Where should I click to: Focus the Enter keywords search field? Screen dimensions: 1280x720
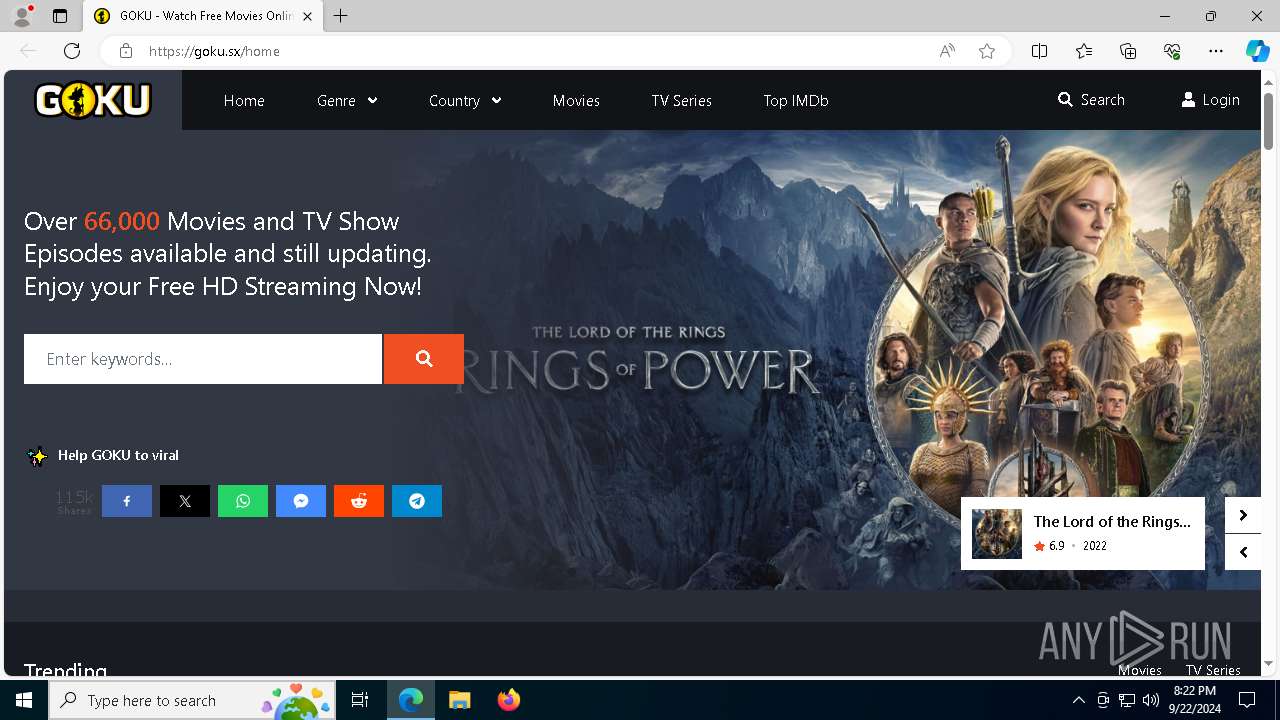click(203, 359)
